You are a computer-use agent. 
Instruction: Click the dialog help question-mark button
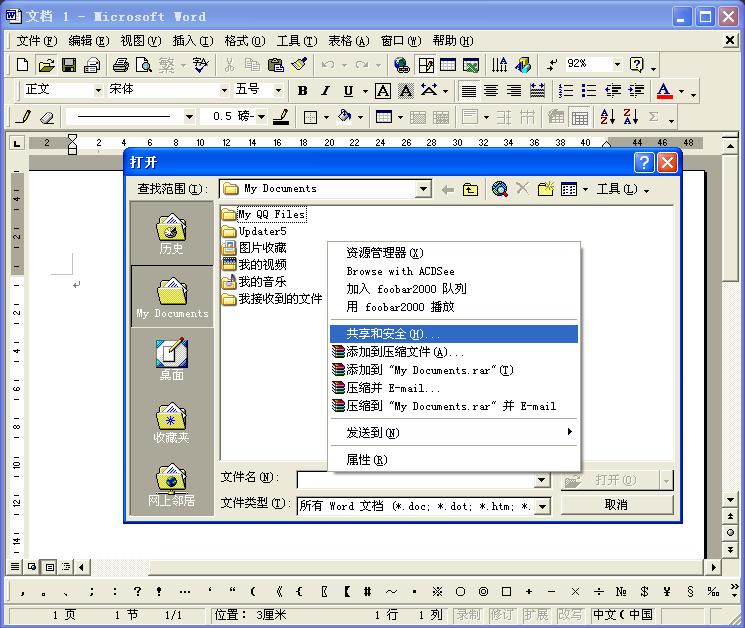[644, 162]
